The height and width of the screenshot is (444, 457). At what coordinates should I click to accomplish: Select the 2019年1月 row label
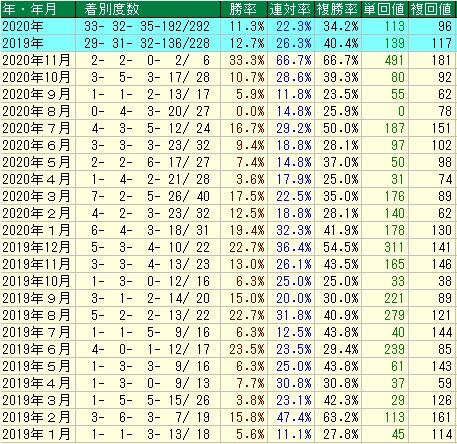point(36,434)
